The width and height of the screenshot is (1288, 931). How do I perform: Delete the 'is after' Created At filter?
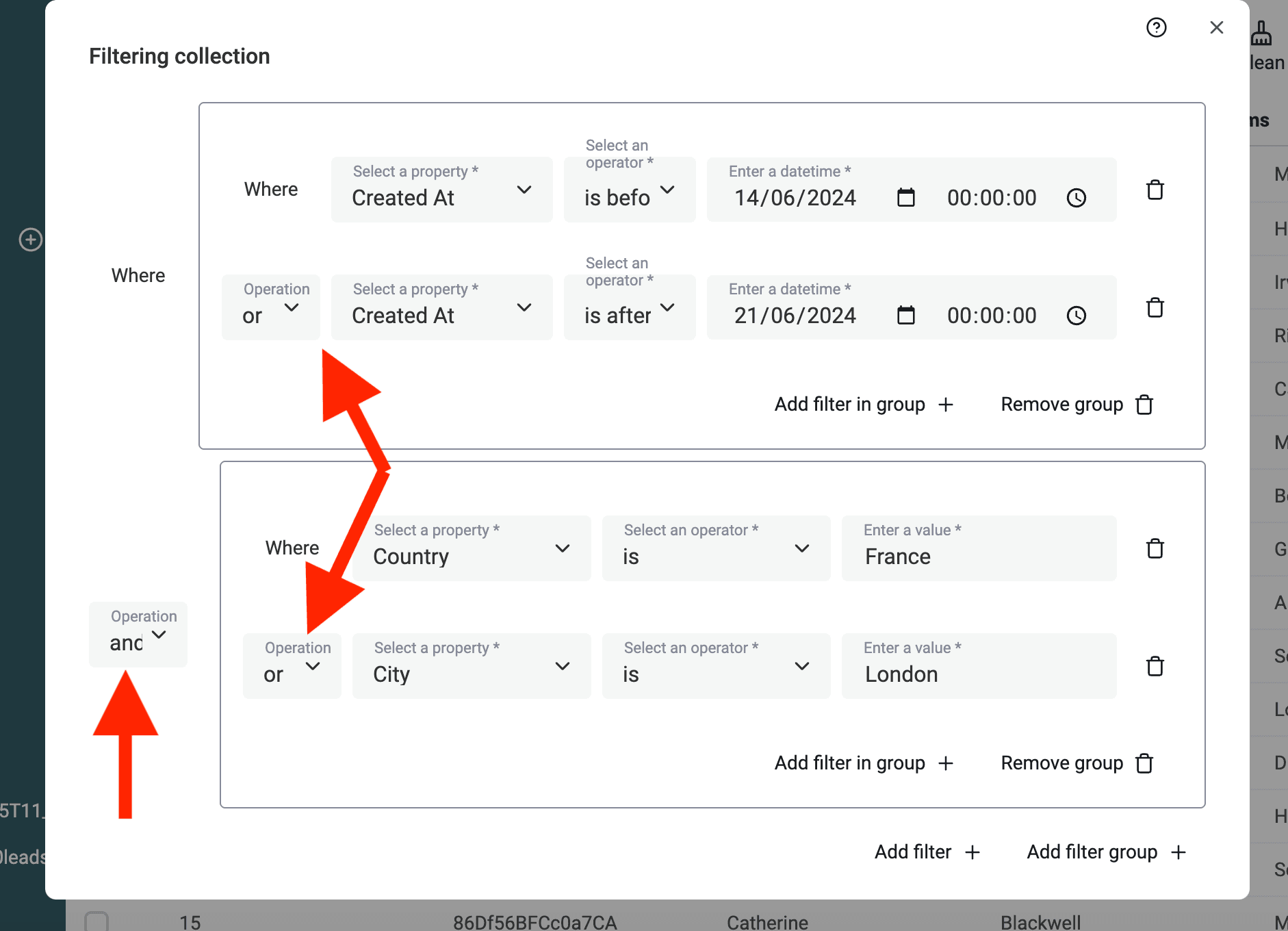coord(1155,308)
